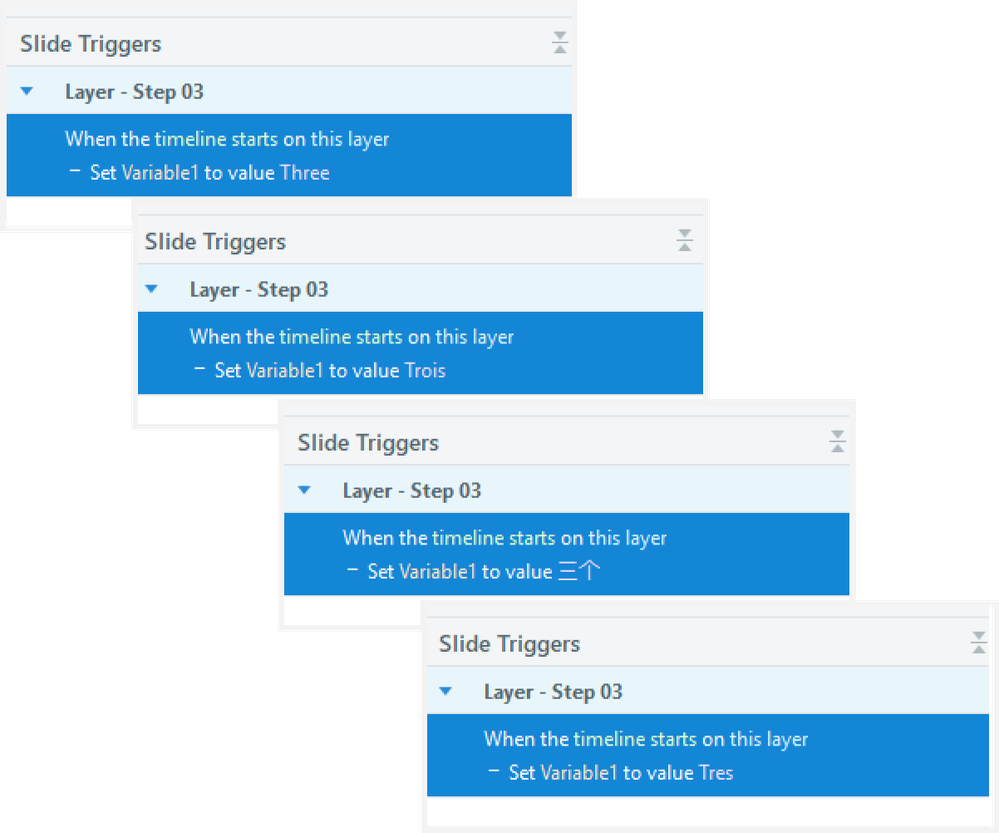Collapse Layer - Step 03 above Three trigger

[x=27, y=91]
